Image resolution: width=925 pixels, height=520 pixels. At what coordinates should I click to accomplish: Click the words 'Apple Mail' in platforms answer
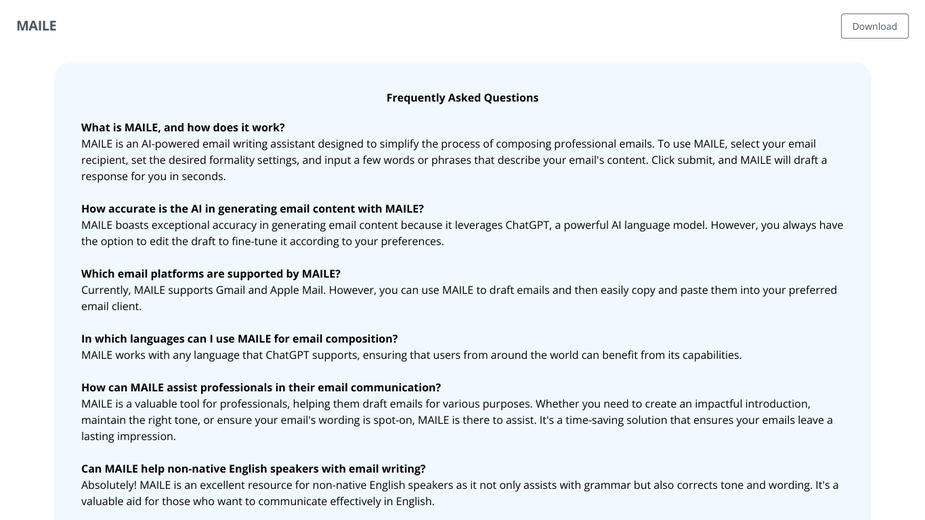click(x=297, y=290)
